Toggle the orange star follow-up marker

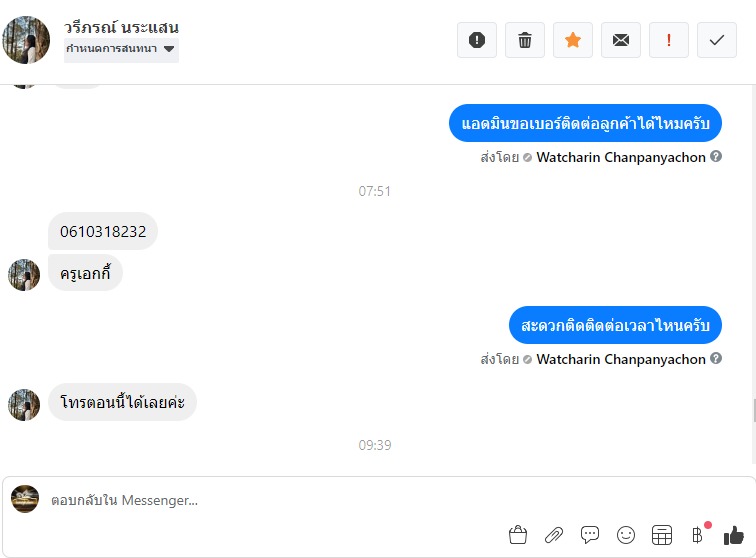pos(573,40)
